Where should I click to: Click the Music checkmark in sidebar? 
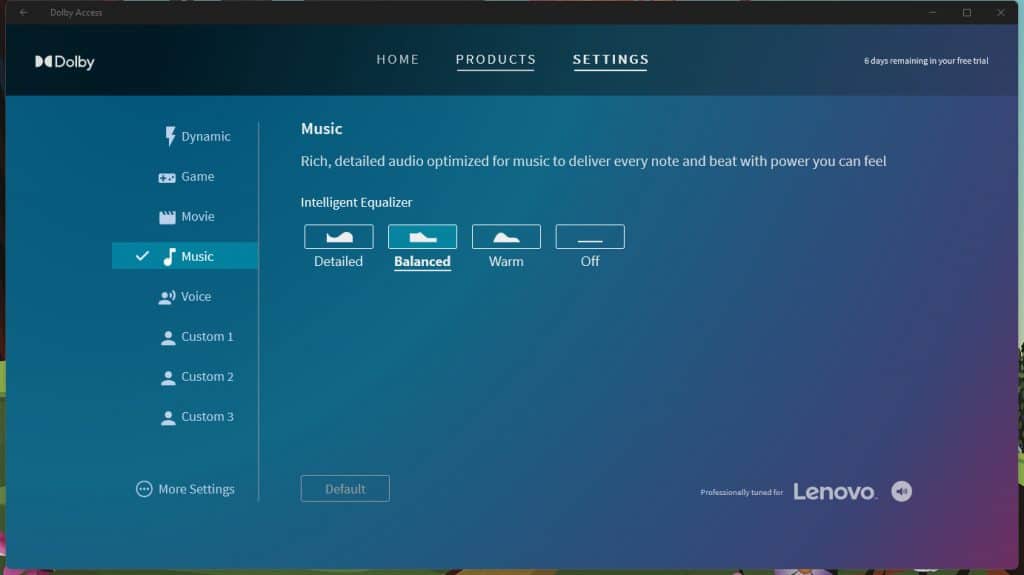[142, 255]
